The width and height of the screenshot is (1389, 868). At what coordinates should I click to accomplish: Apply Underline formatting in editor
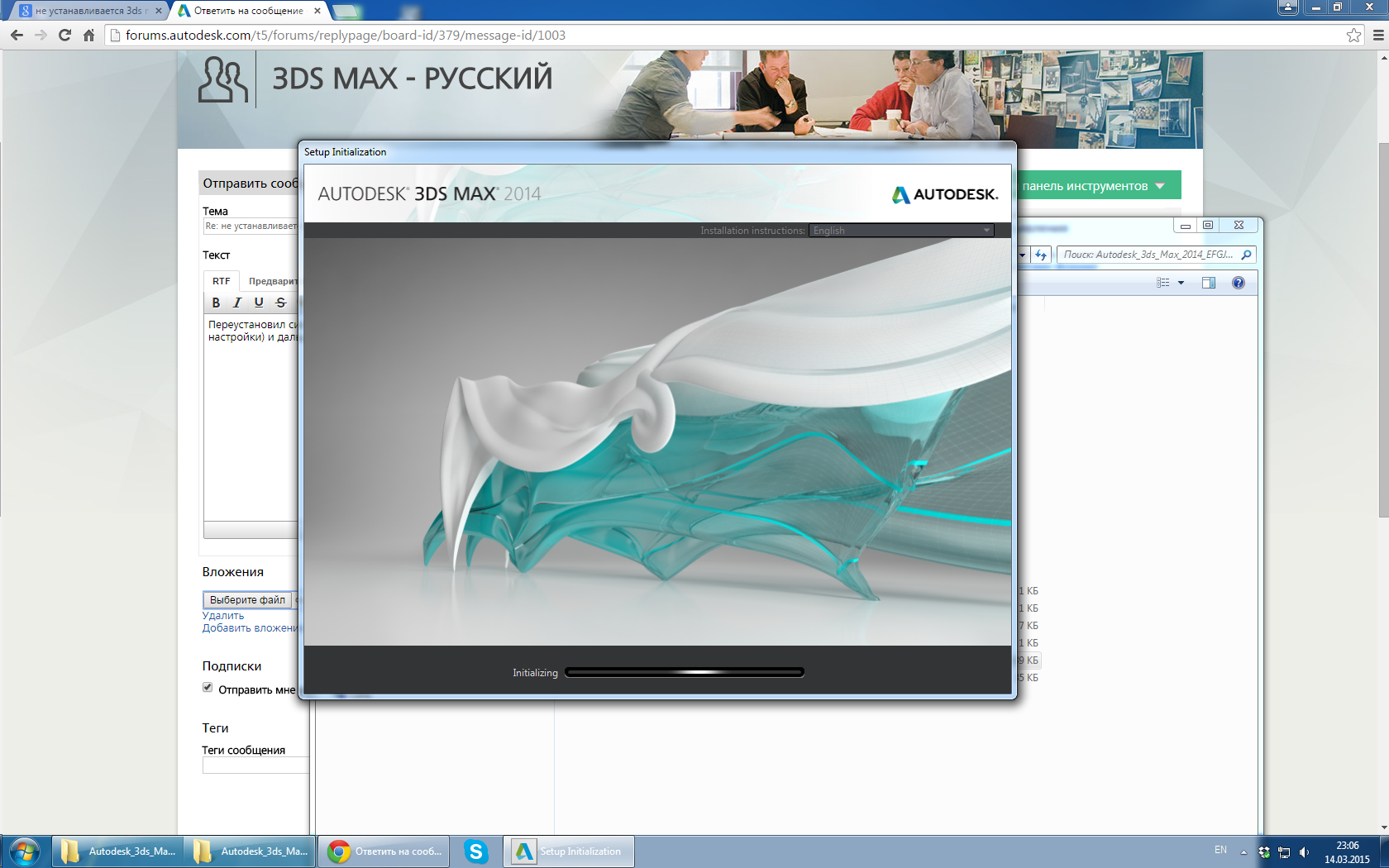259,303
